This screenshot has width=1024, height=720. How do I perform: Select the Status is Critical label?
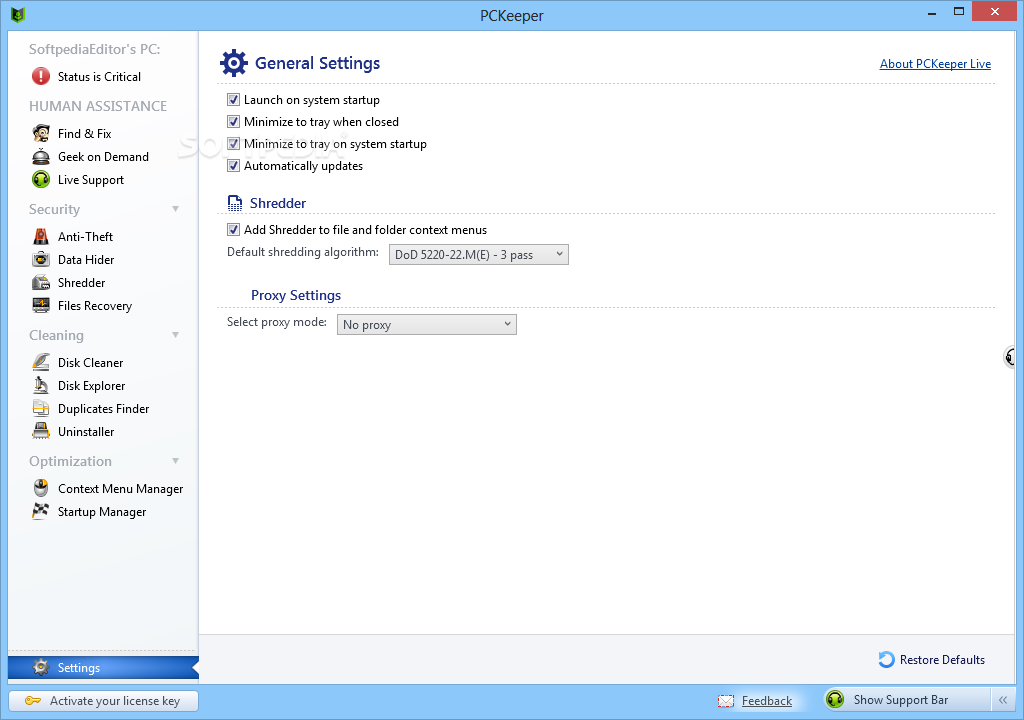pyautogui.click(x=99, y=76)
